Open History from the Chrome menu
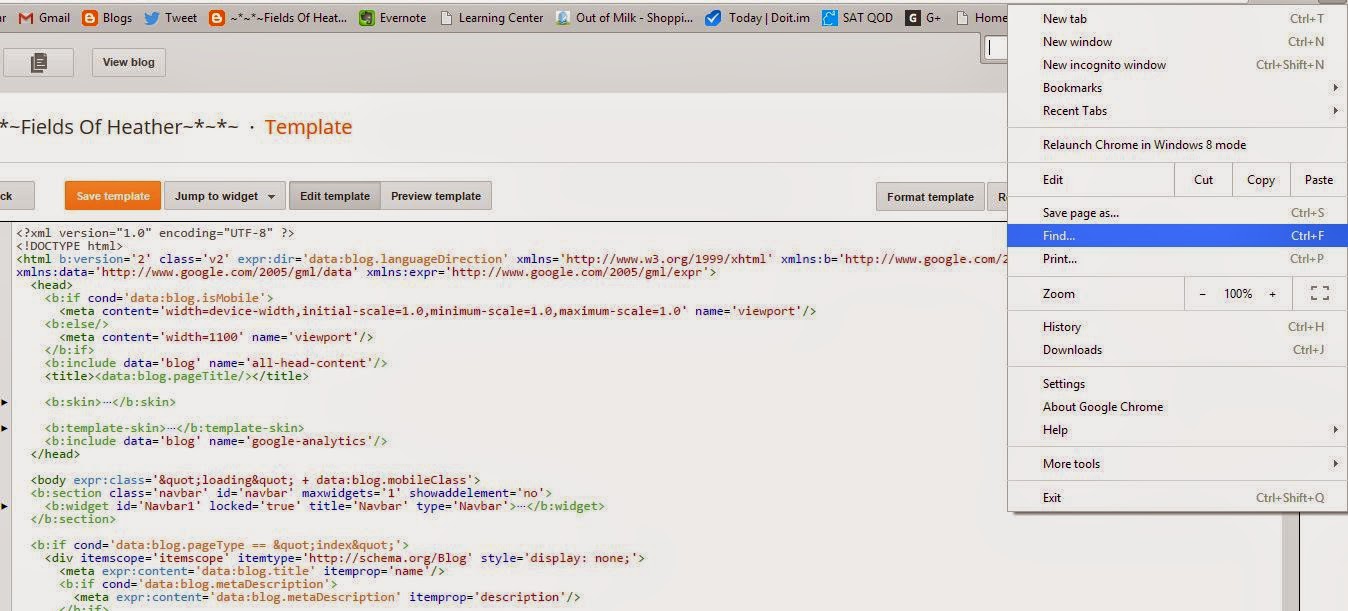 (1177, 327)
